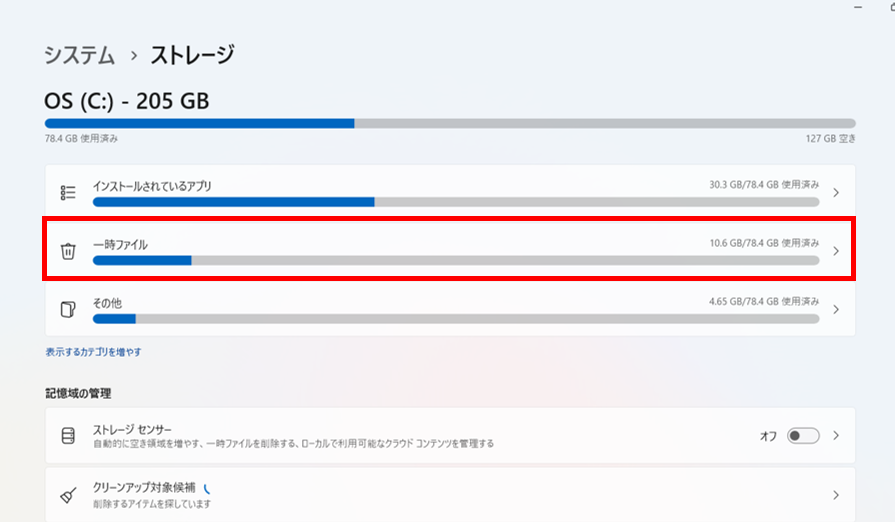This screenshot has height=522, width=895.
Task: Click the ストレージ センサー disk icon
Action: pyautogui.click(x=68, y=436)
